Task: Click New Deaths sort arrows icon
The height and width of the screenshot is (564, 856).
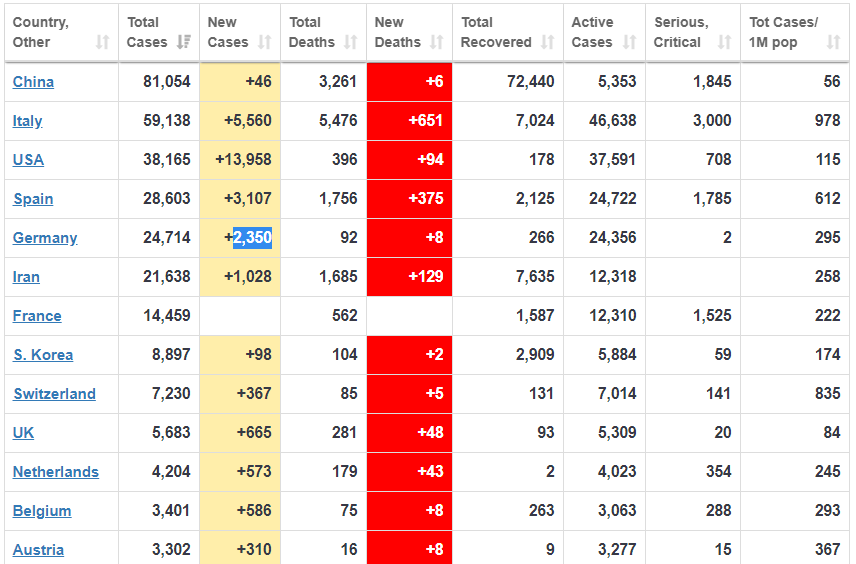Action: click(x=436, y=42)
